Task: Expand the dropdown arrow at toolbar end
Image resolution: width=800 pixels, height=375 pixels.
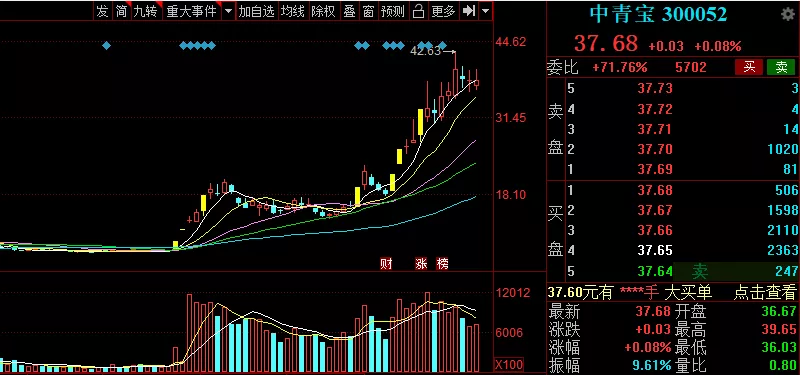Action: tap(486, 11)
